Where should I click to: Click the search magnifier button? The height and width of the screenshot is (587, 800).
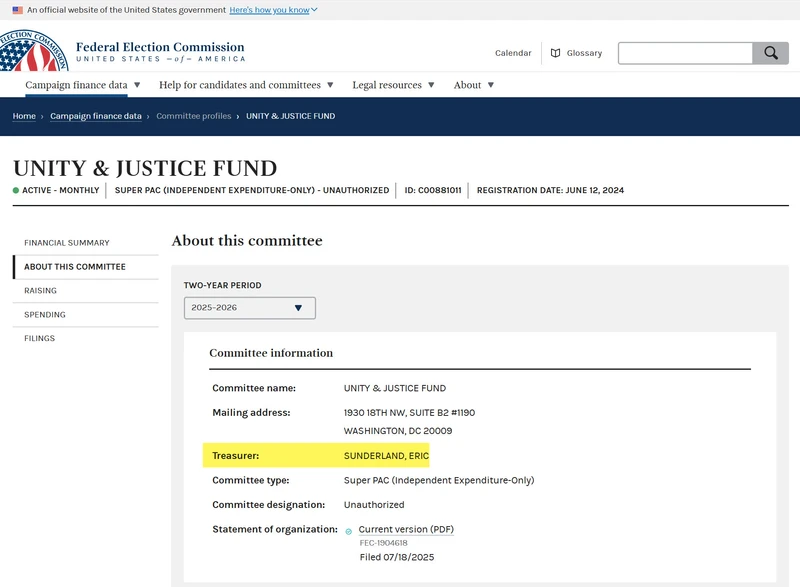[770, 53]
